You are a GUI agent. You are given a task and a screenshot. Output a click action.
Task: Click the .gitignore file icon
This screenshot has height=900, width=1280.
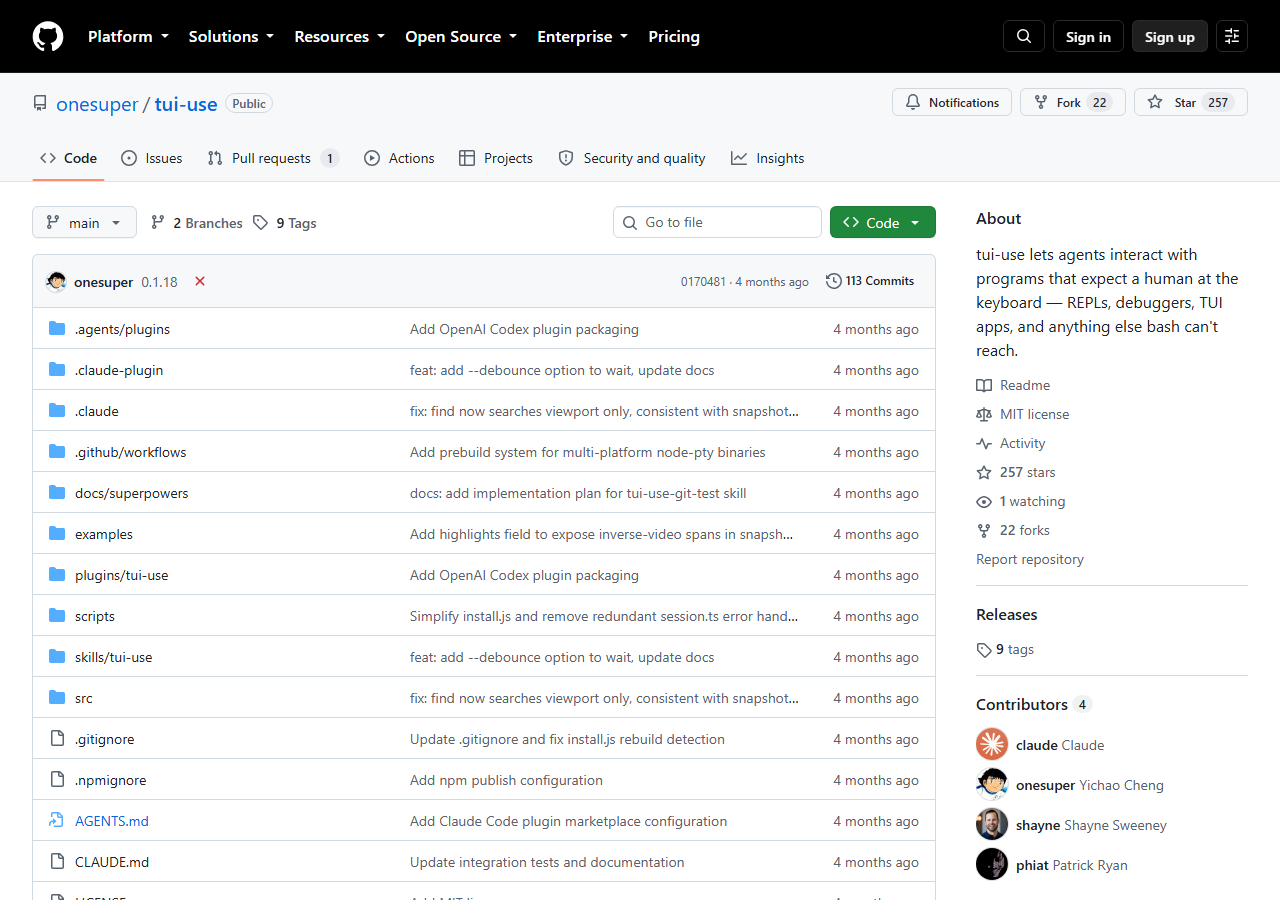(x=57, y=739)
